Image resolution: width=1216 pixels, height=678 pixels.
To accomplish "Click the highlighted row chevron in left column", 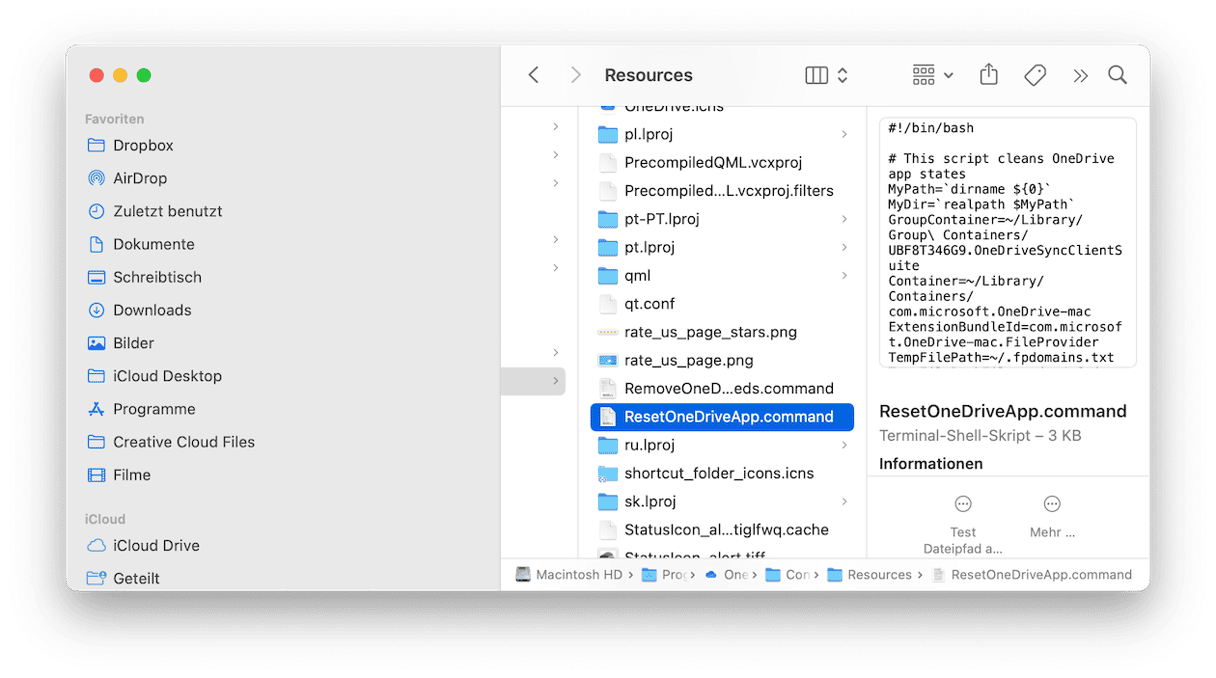I will (x=556, y=381).
